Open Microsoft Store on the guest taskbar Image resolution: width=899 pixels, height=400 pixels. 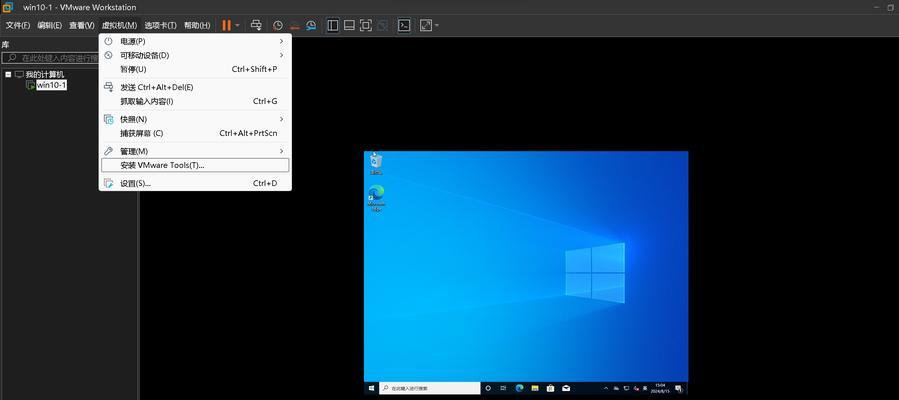coord(550,388)
